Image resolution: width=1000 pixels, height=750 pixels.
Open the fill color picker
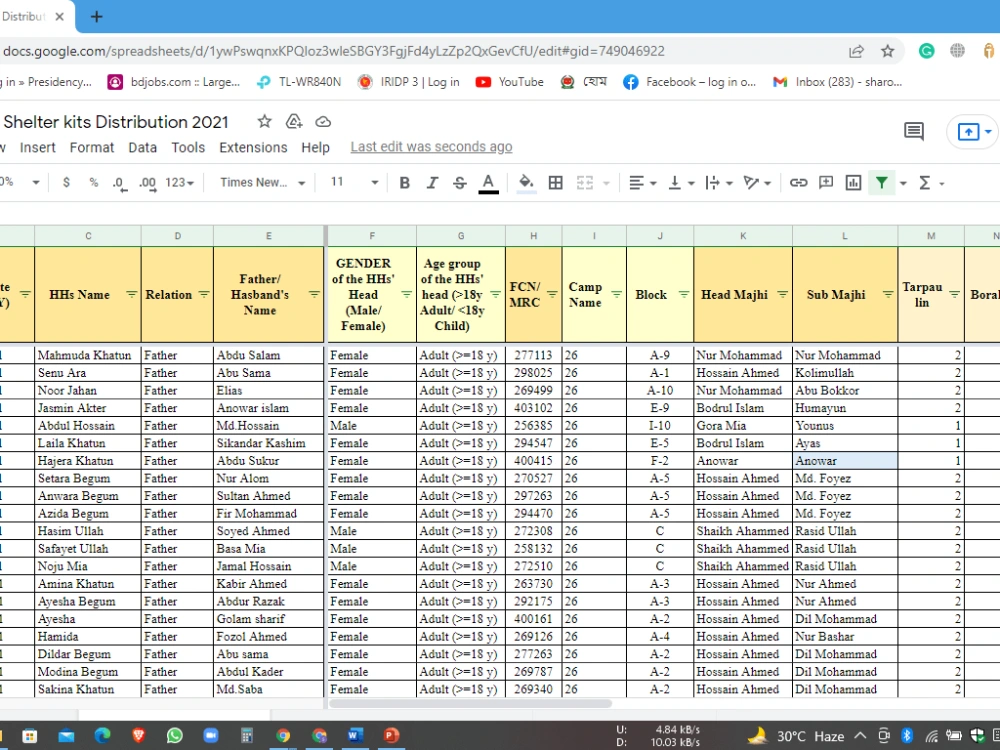pyautogui.click(x=526, y=183)
